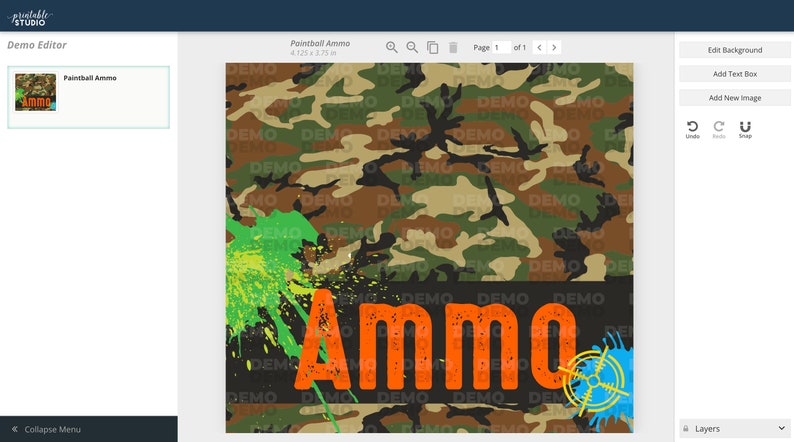Zoom in on the canvas
Screen dimensions: 794x442
(391, 47)
